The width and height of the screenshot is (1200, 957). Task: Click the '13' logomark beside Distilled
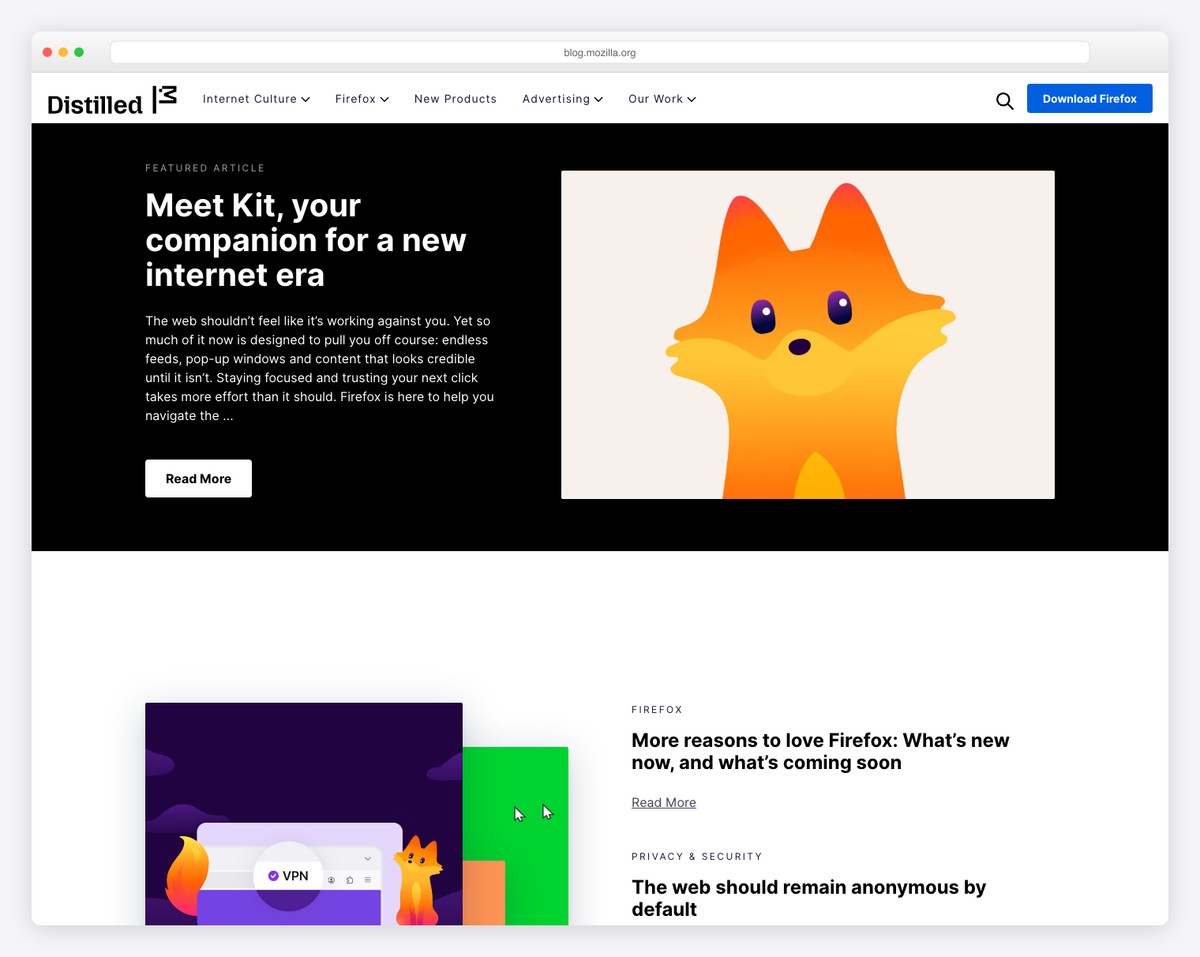[166, 98]
